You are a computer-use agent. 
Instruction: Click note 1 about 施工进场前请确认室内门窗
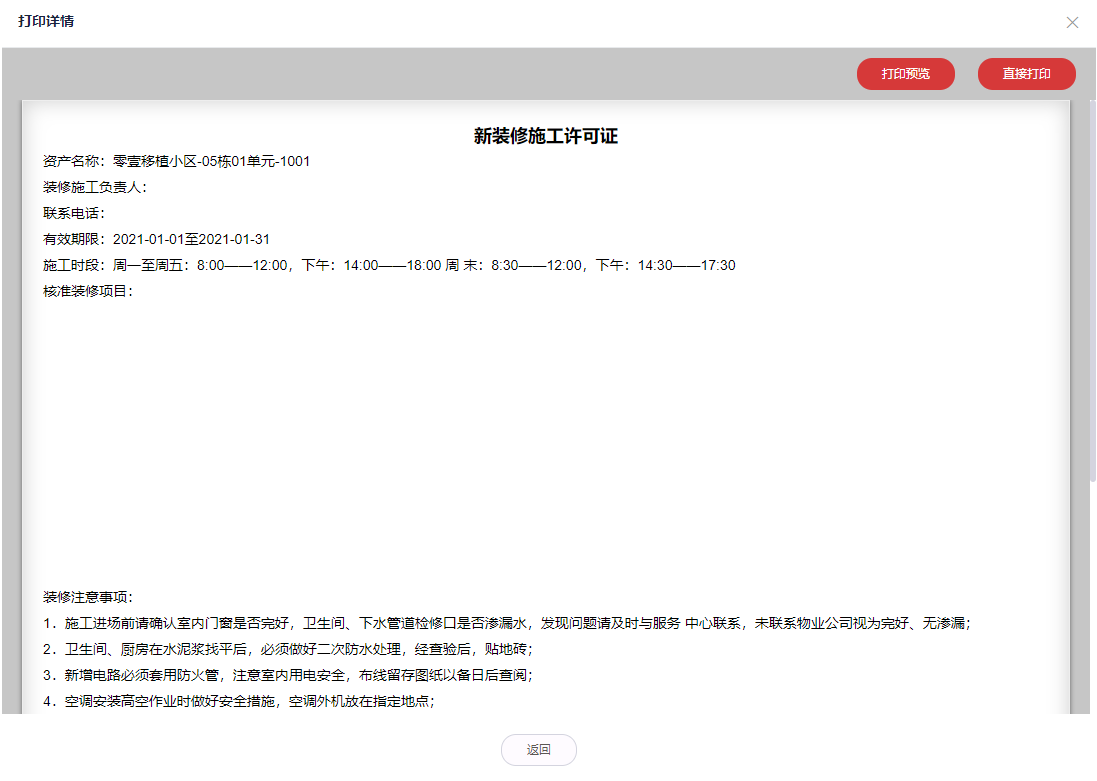click(x=507, y=623)
